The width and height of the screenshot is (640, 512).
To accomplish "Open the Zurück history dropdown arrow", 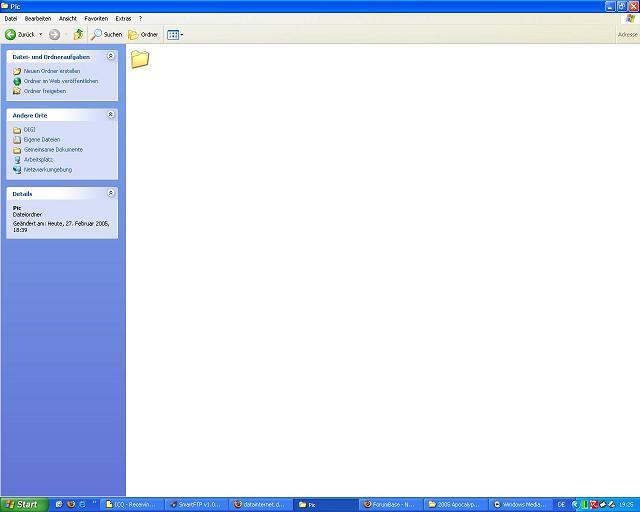I will pos(40,35).
